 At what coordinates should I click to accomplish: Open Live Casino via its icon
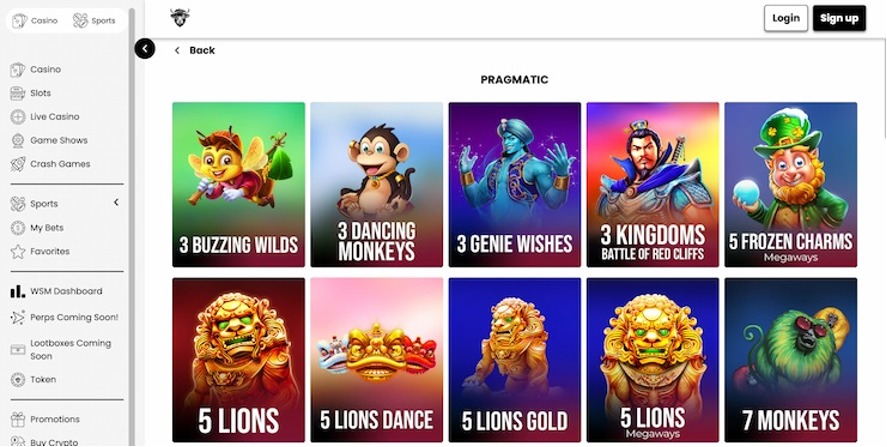(x=18, y=117)
